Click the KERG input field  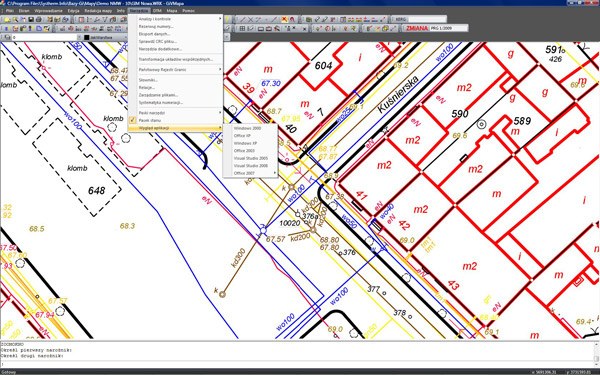pyautogui.click(x=426, y=19)
